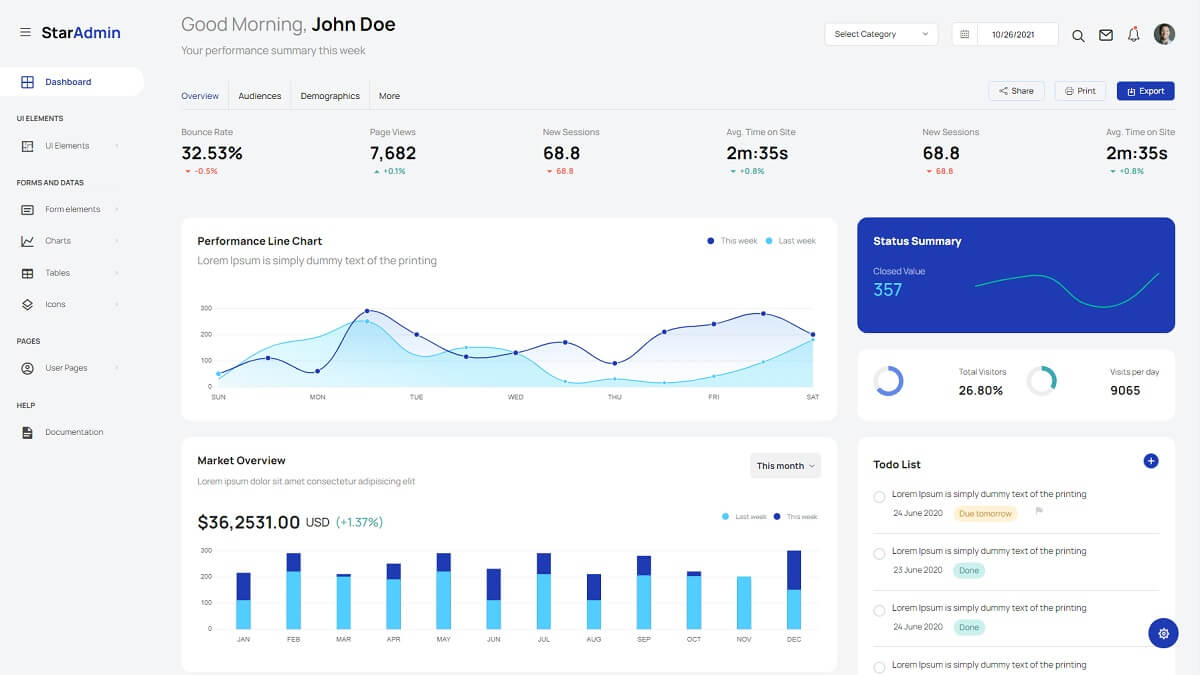
Task: Click the Share button
Action: (1016, 90)
